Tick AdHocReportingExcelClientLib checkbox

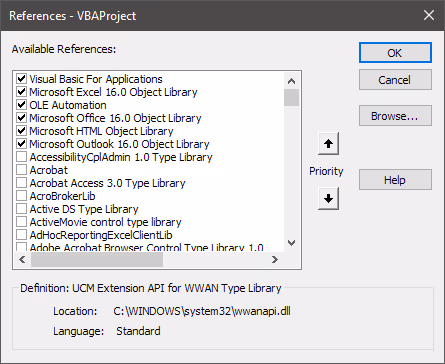[x=22, y=235]
